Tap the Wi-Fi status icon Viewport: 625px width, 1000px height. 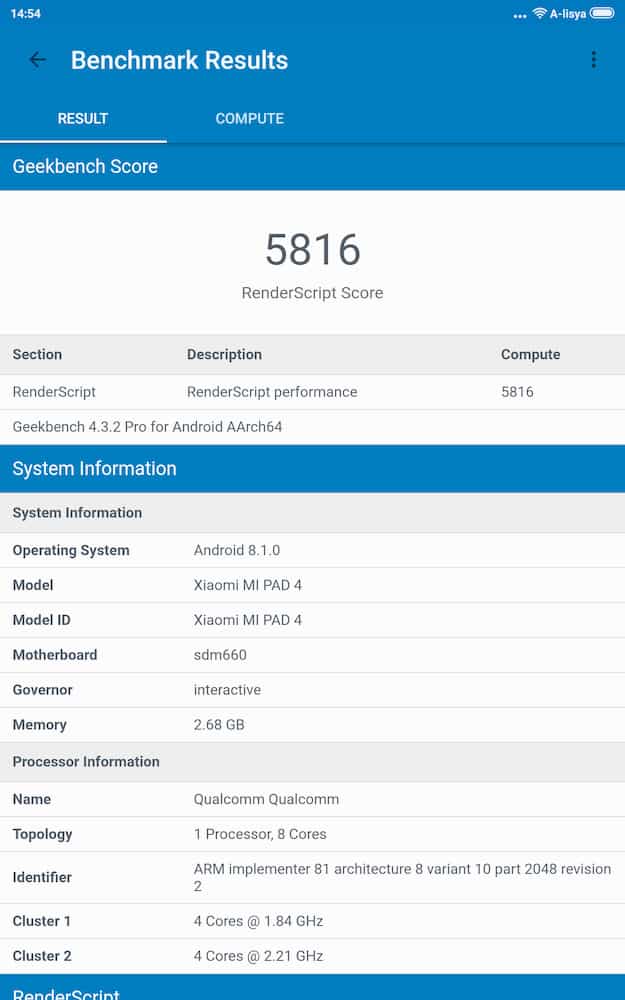click(540, 14)
